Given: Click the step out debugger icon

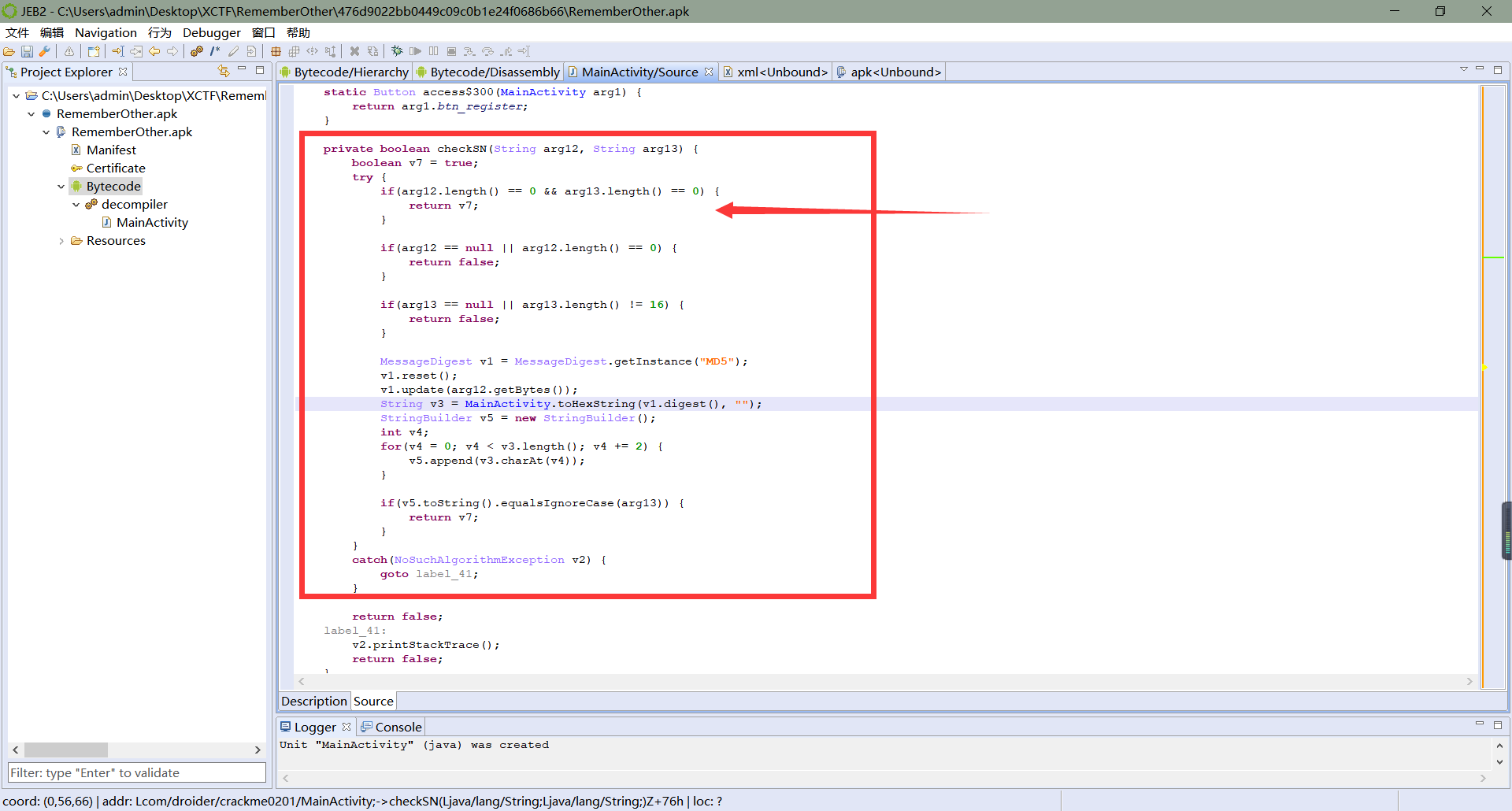Looking at the screenshot, I should click(x=506, y=51).
